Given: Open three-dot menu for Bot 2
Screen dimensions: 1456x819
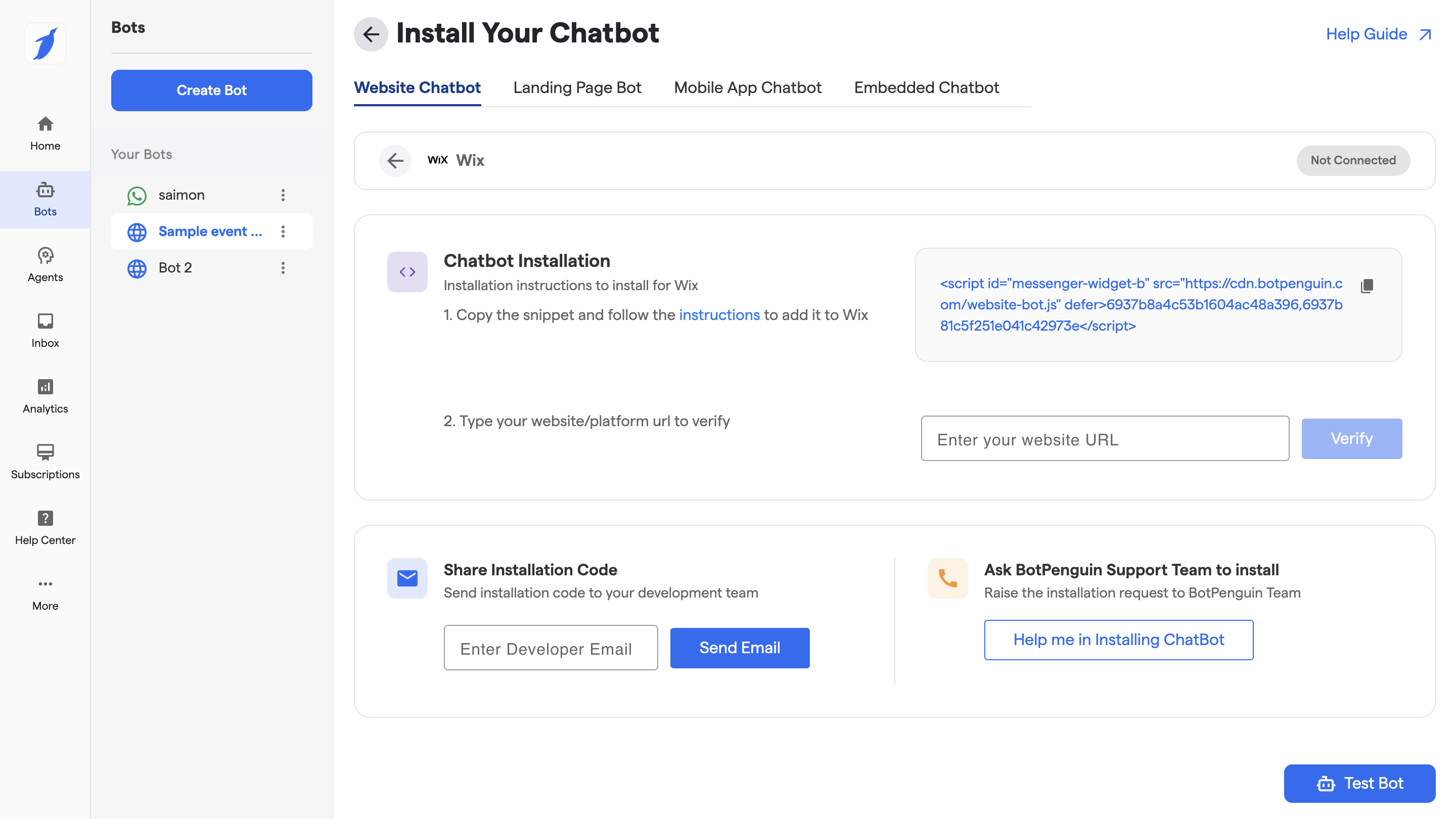Looking at the screenshot, I should tap(283, 268).
